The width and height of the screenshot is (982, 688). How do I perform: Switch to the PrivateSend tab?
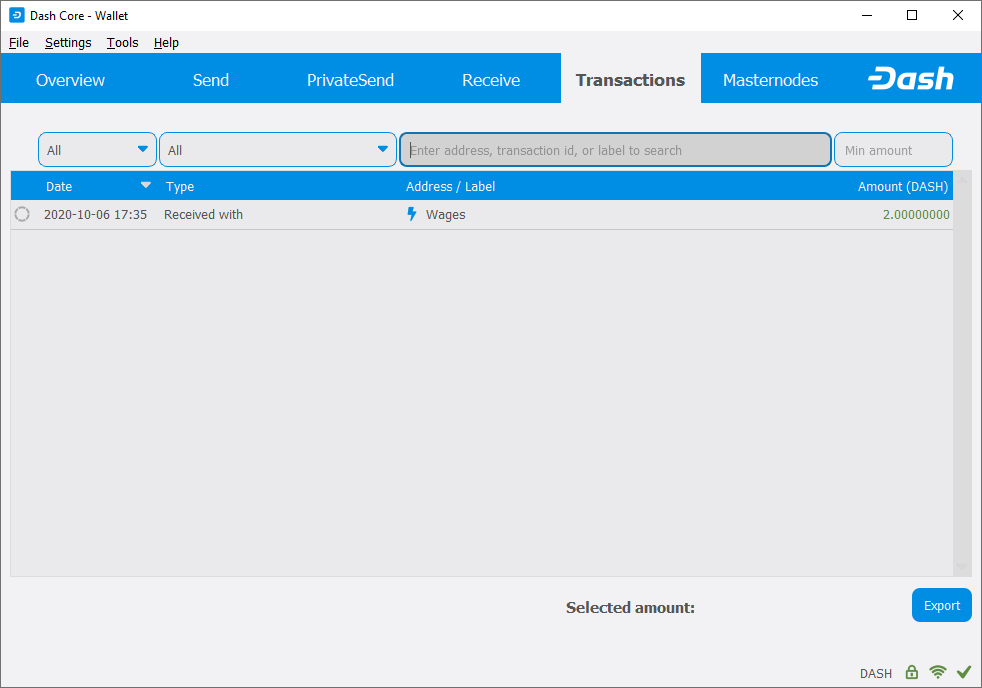pos(350,80)
